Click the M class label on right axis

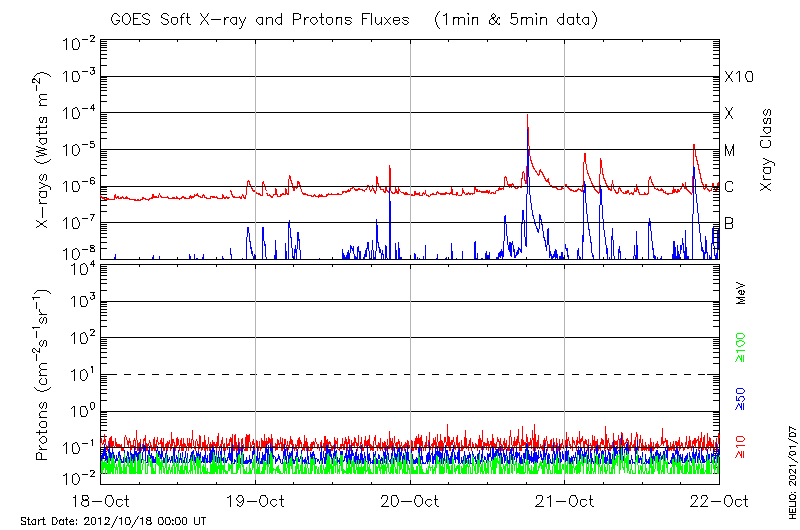coord(730,151)
